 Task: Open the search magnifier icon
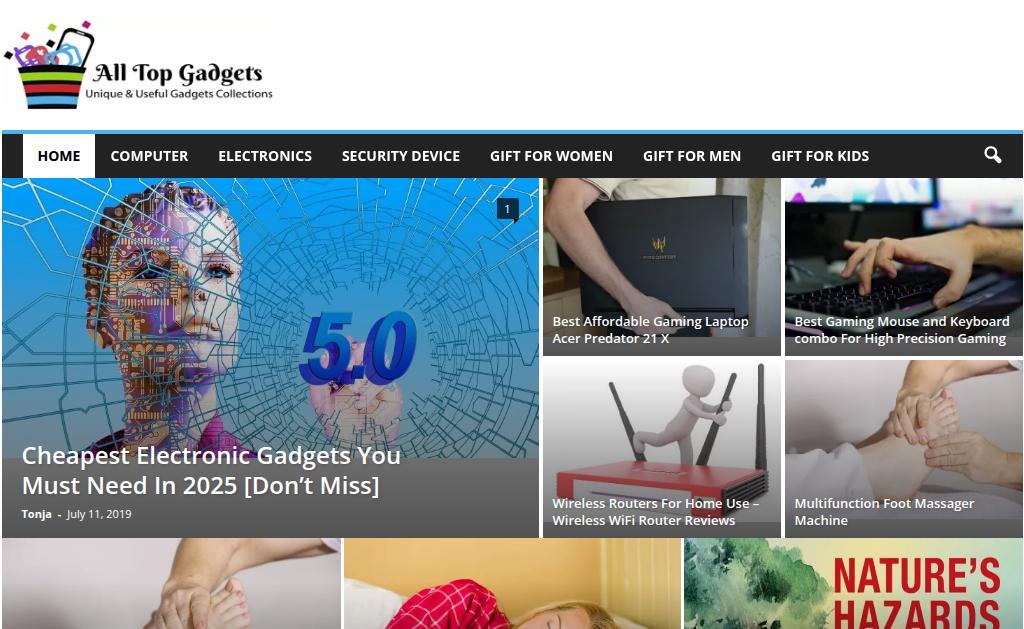click(x=993, y=155)
